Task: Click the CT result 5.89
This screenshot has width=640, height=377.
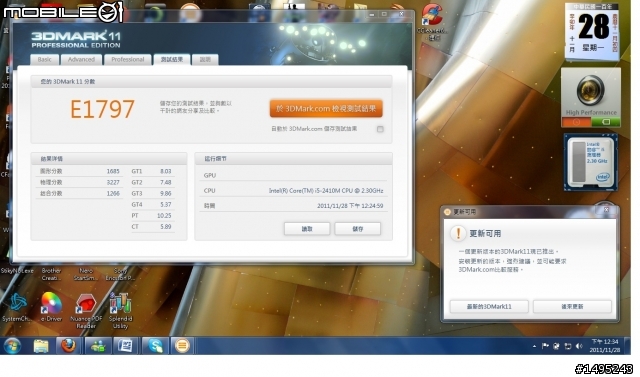Action: pyautogui.click(x=166, y=226)
